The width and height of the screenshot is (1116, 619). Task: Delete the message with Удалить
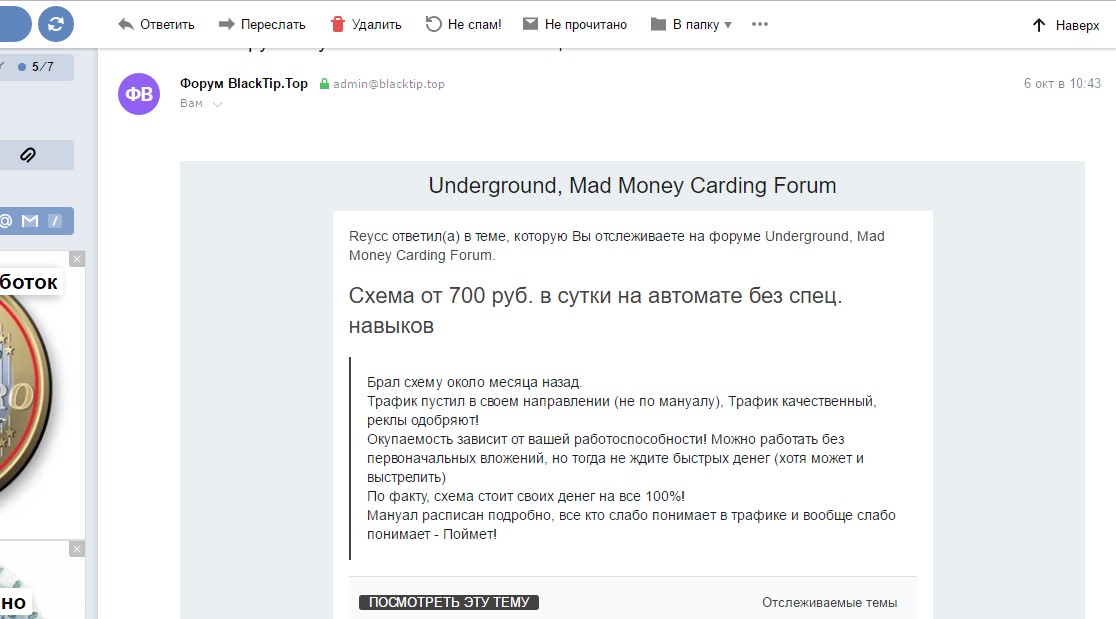[366, 24]
